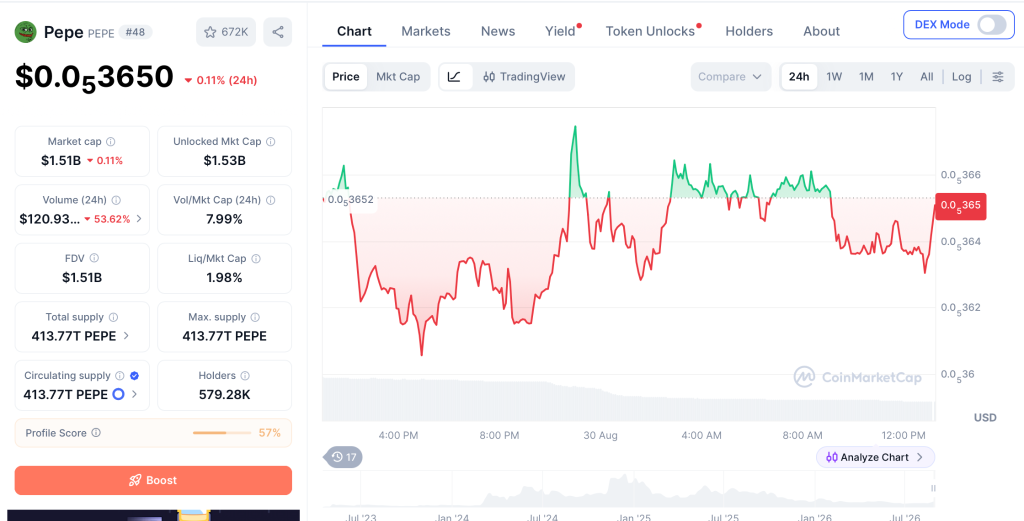Click the $0.0₅3650 price heading
This screenshot has width=1024, height=521.
pyautogui.click(x=94, y=78)
